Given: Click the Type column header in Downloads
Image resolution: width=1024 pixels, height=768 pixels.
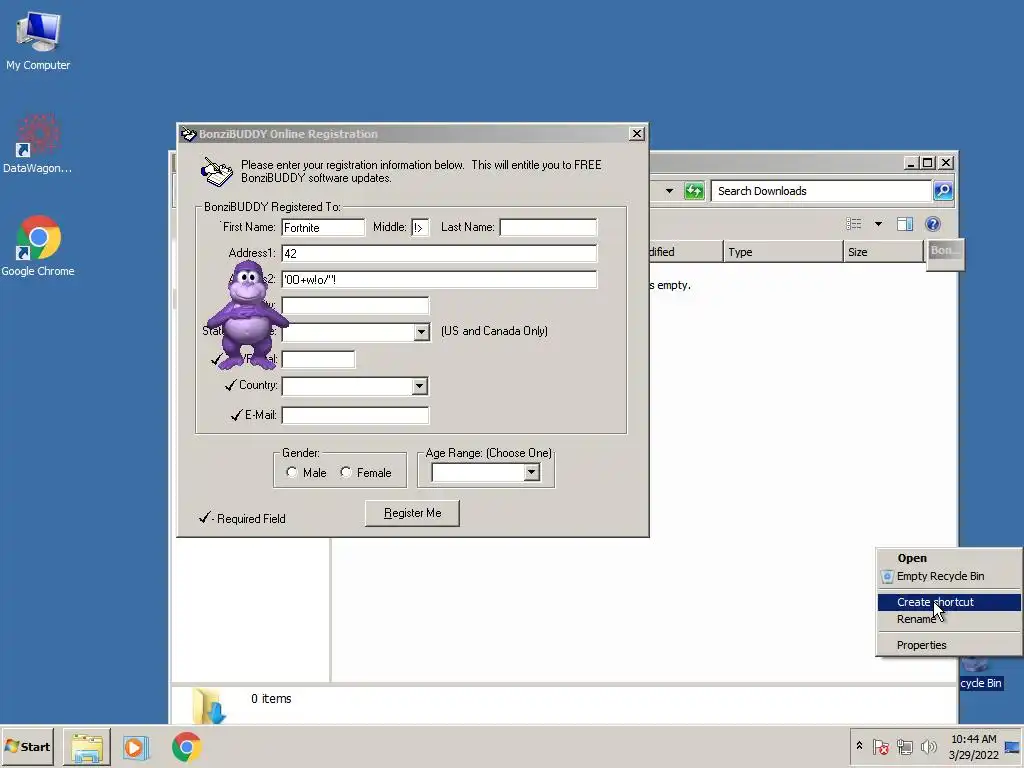Looking at the screenshot, I should 783,251.
